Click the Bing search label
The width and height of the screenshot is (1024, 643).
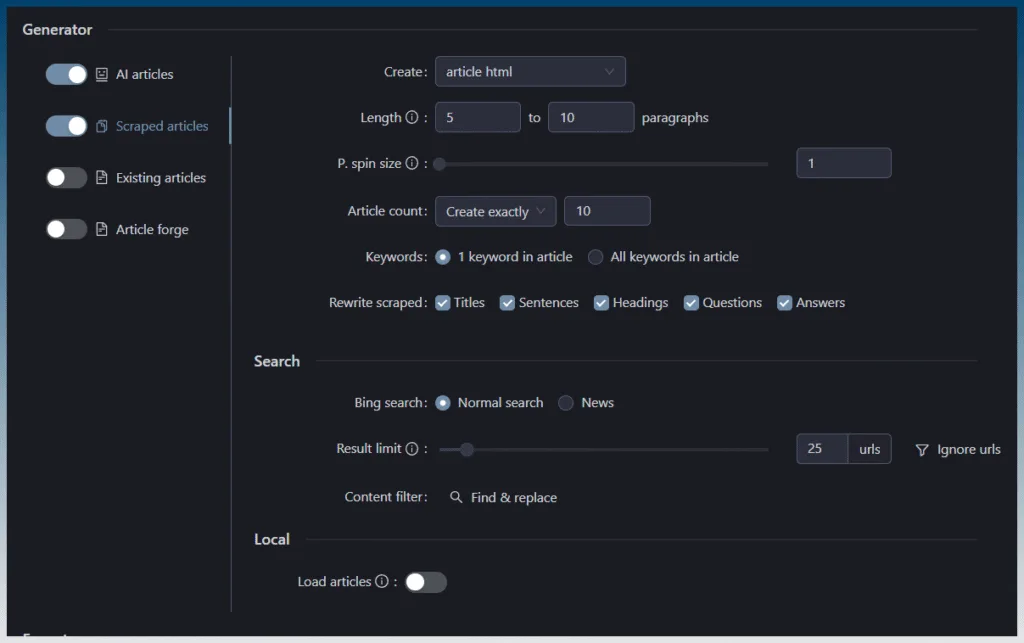391,403
